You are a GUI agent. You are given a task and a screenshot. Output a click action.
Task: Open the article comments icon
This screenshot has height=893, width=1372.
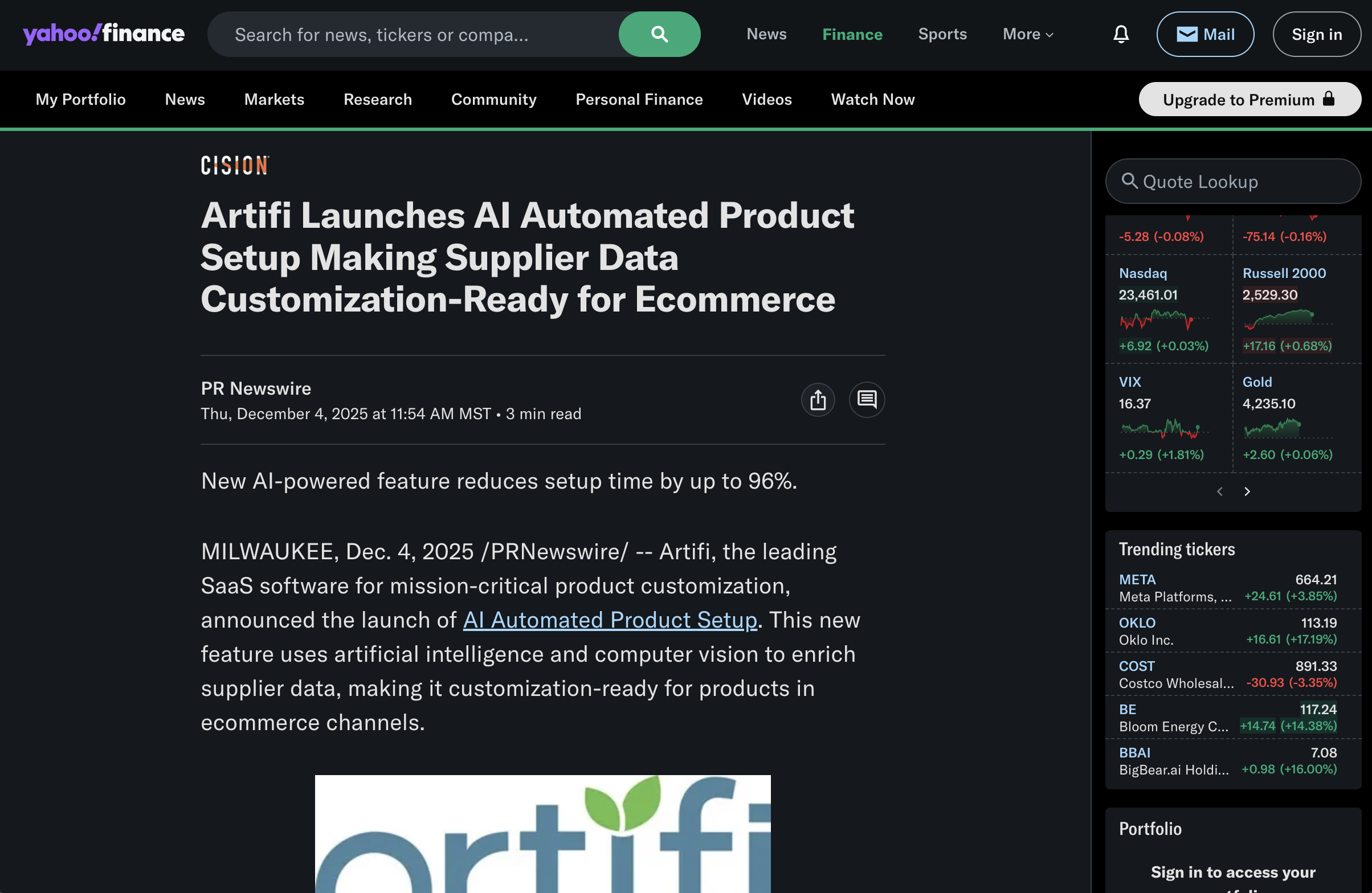pos(866,399)
